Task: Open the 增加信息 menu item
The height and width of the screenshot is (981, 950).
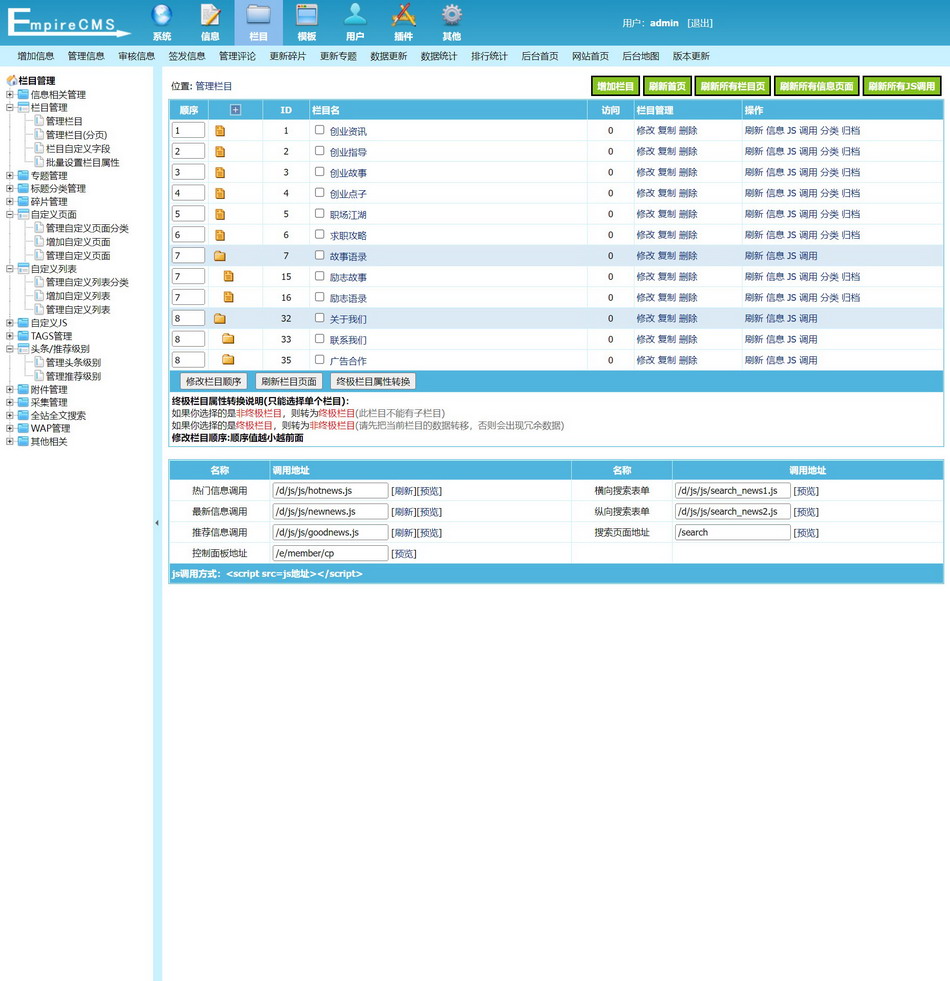Action: [36, 56]
